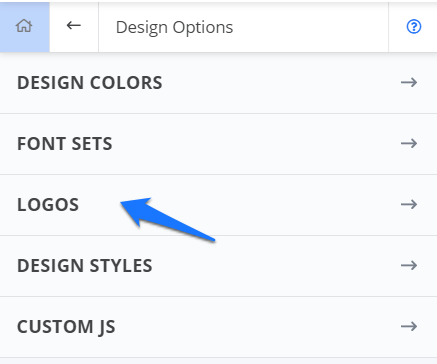
Task: Open help via question mark icon
Action: [x=414, y=26]
